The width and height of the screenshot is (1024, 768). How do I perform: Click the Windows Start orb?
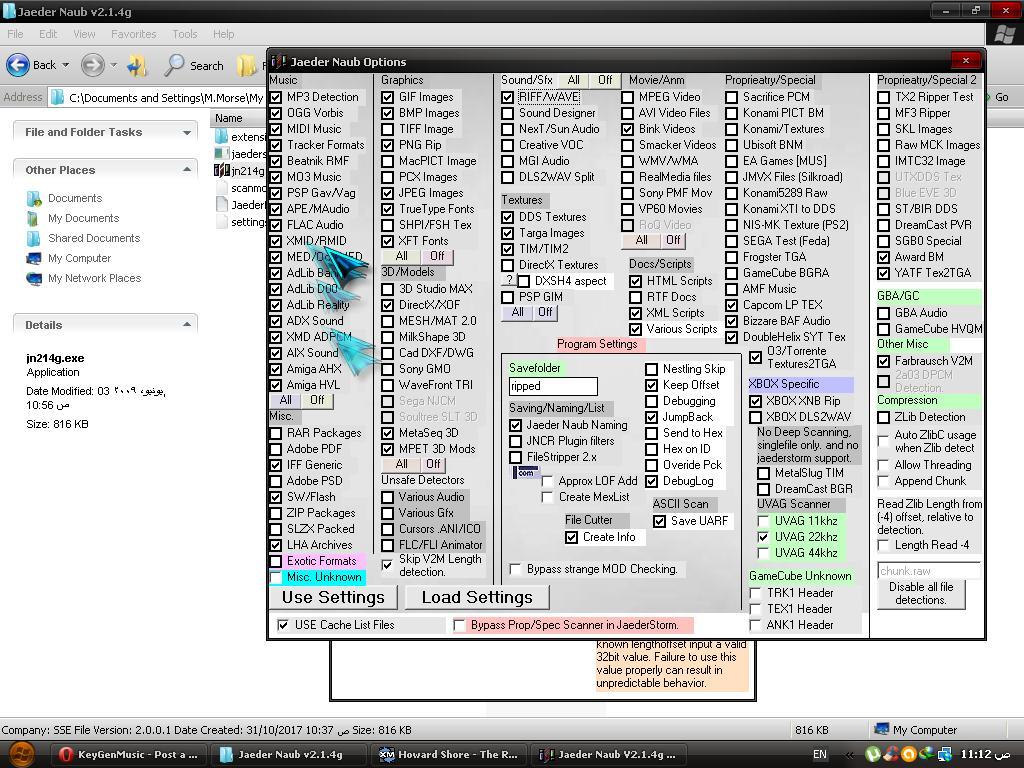pyautogui.click(x=22, y=754)
